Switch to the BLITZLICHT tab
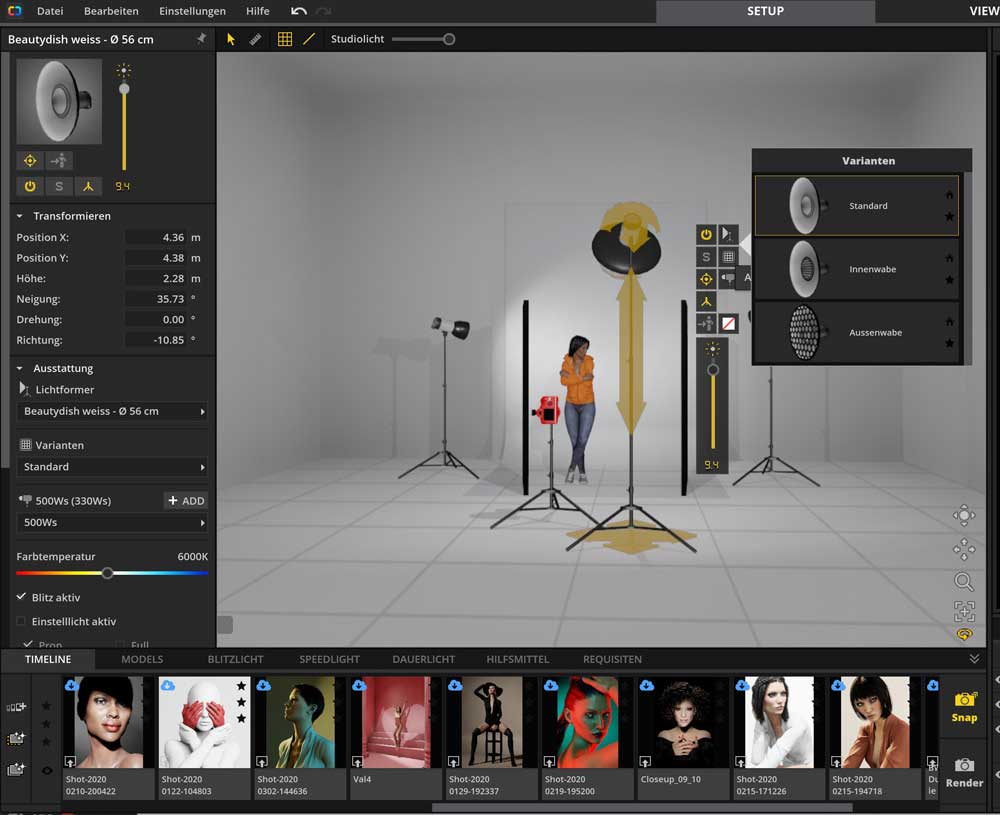Screen dimensions: 1000x815 click(235, 659)
